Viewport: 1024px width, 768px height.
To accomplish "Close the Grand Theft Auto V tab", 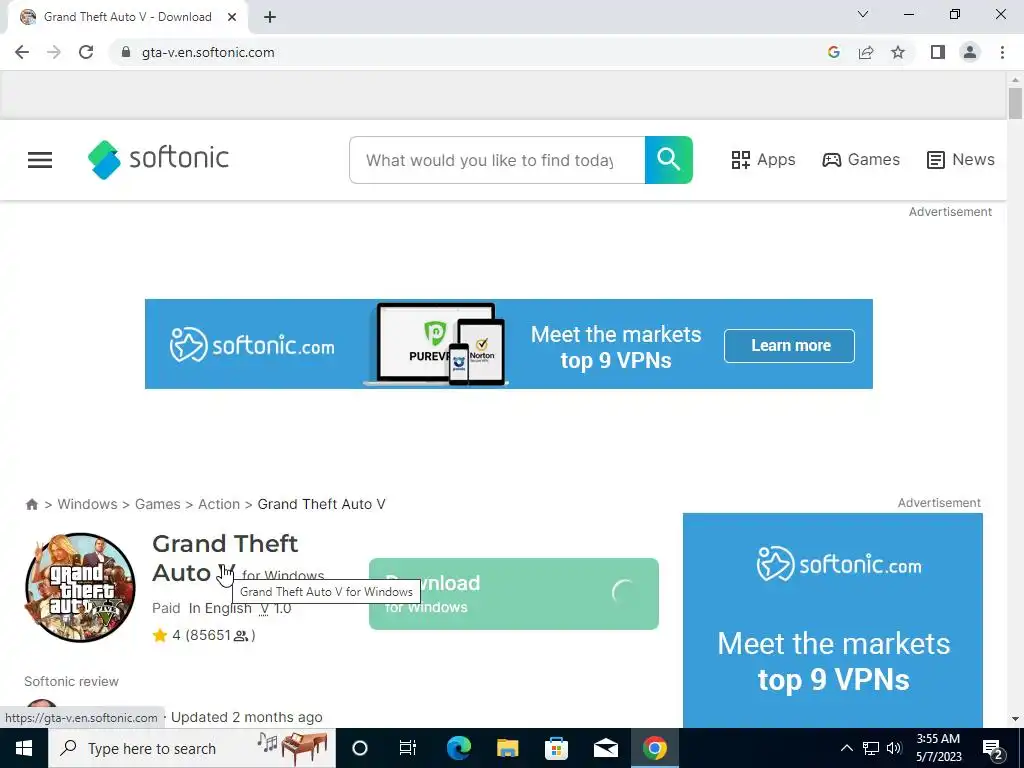I will [232, 17].
